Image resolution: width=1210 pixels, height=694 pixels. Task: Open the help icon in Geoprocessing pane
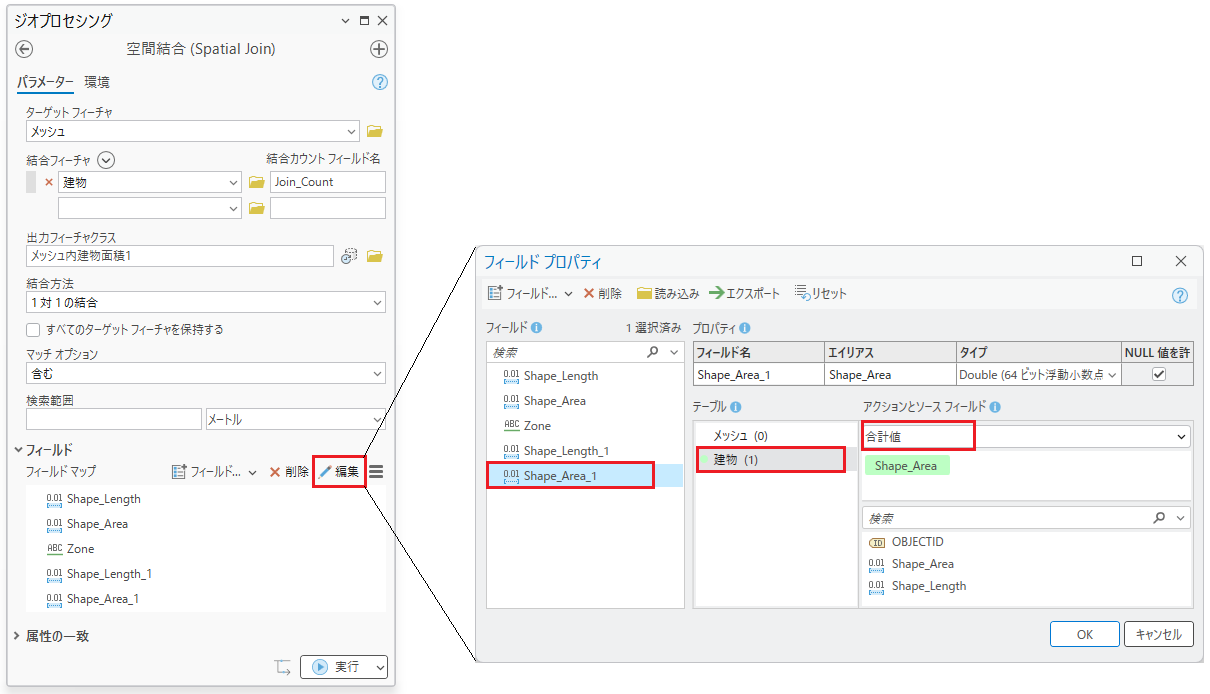coord(379,82)
